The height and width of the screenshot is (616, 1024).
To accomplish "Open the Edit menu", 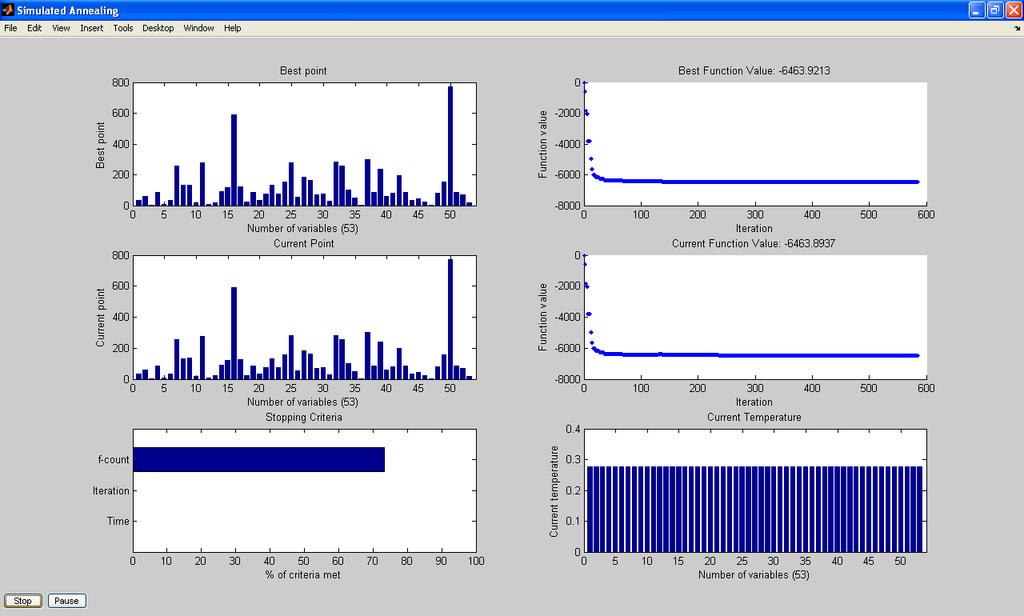I will point(35,28).
